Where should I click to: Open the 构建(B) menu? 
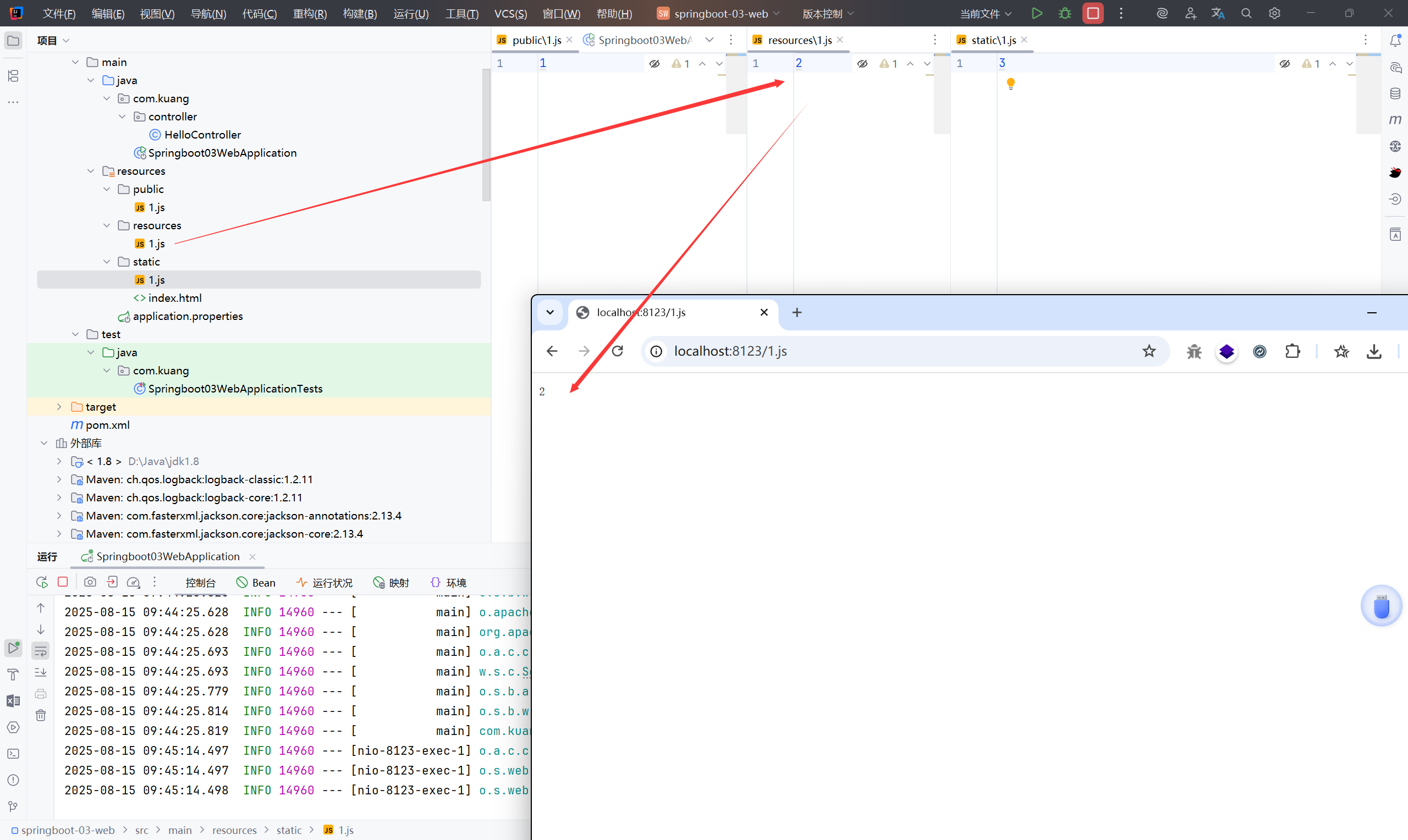click(360, 14)
